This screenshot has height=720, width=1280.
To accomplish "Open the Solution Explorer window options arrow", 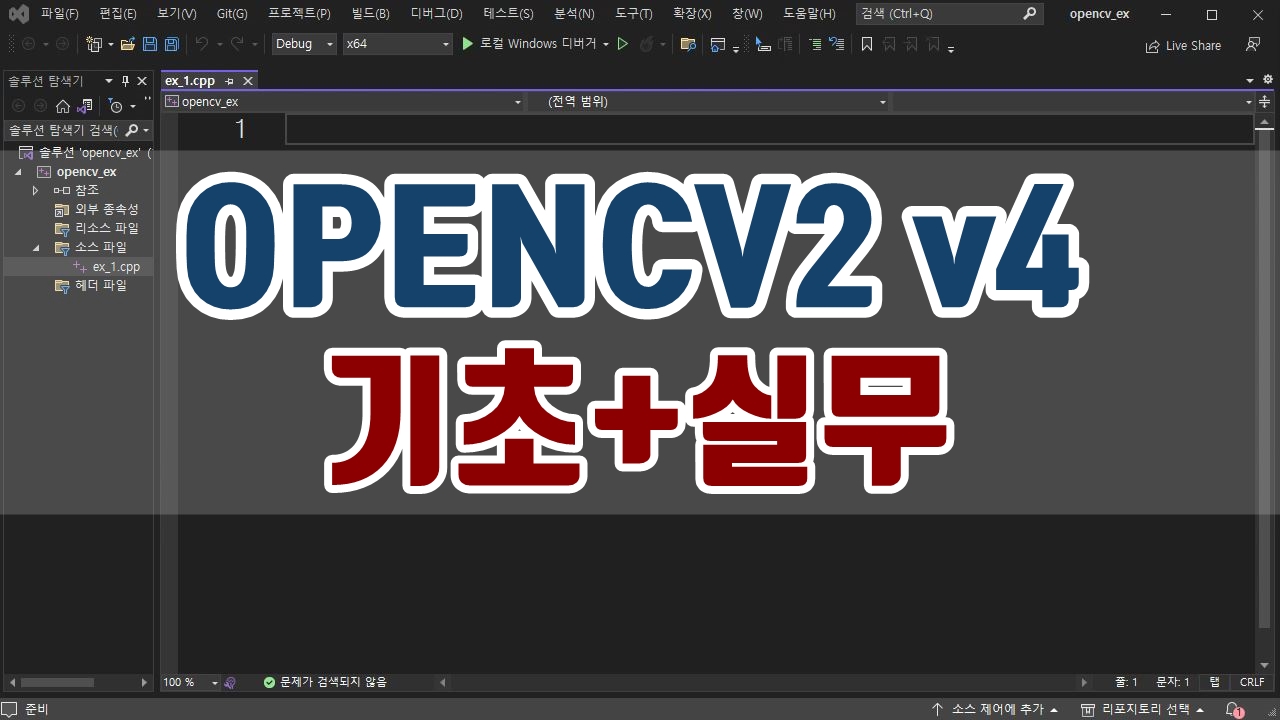I will [x=109, y=81].
